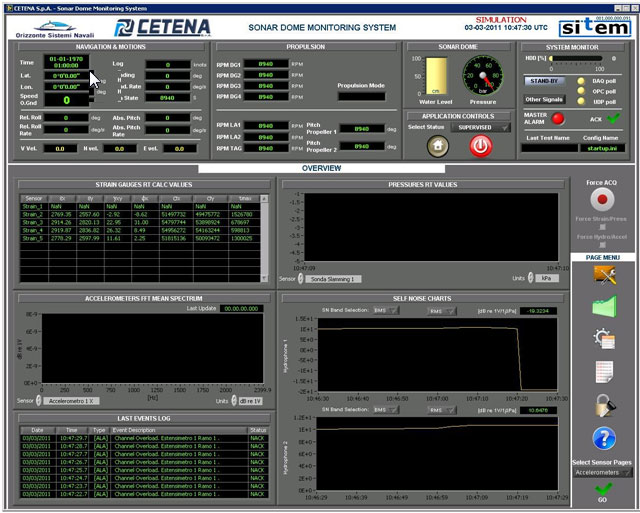Click the sonar dome Pressure gauge
Screen dimensions: 640x513
483,76
